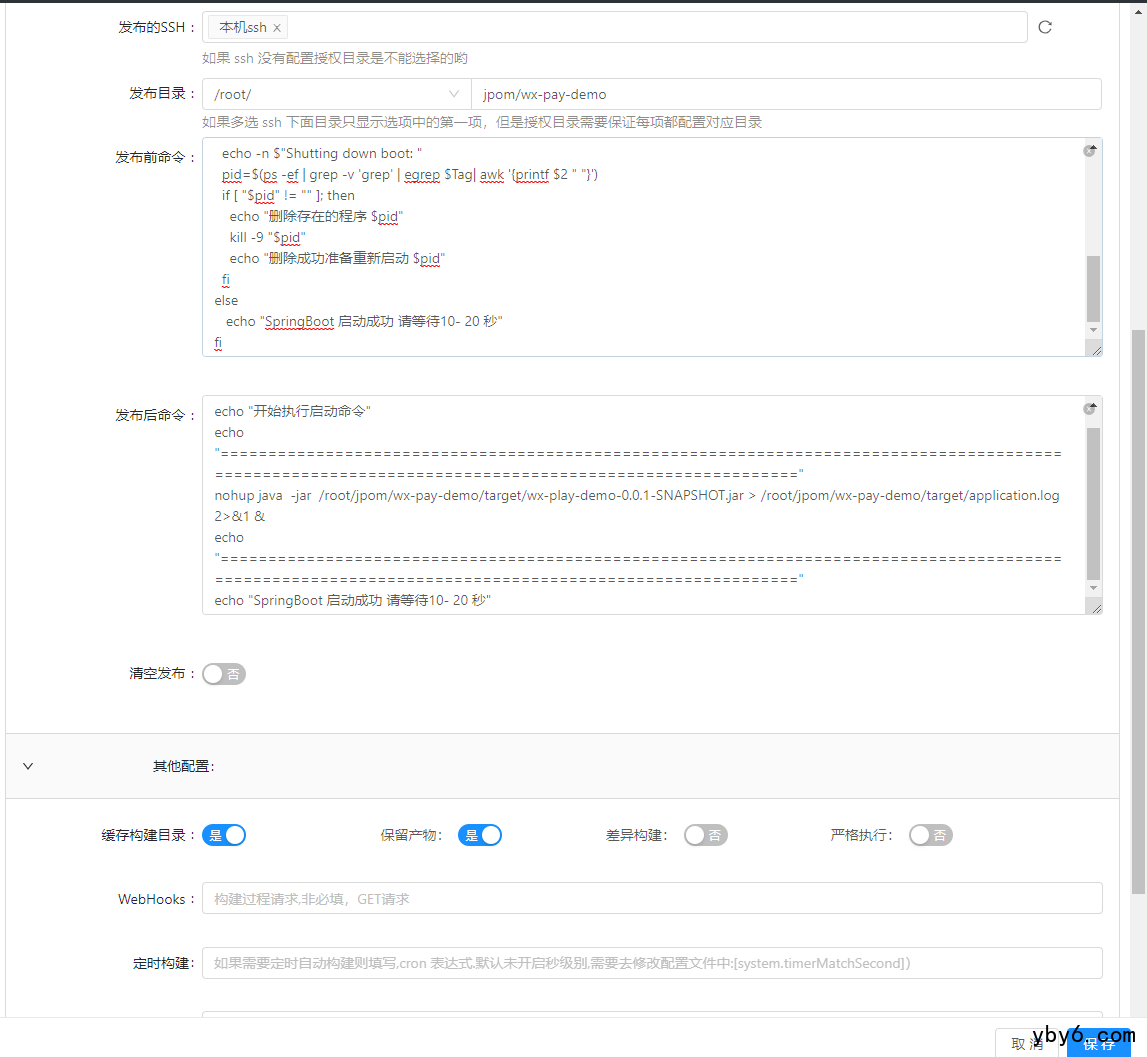1147x1057 pixels.
Task: Click the scroll-down arrow in 发布前命令 box
Action: [x=1093, y=330]
